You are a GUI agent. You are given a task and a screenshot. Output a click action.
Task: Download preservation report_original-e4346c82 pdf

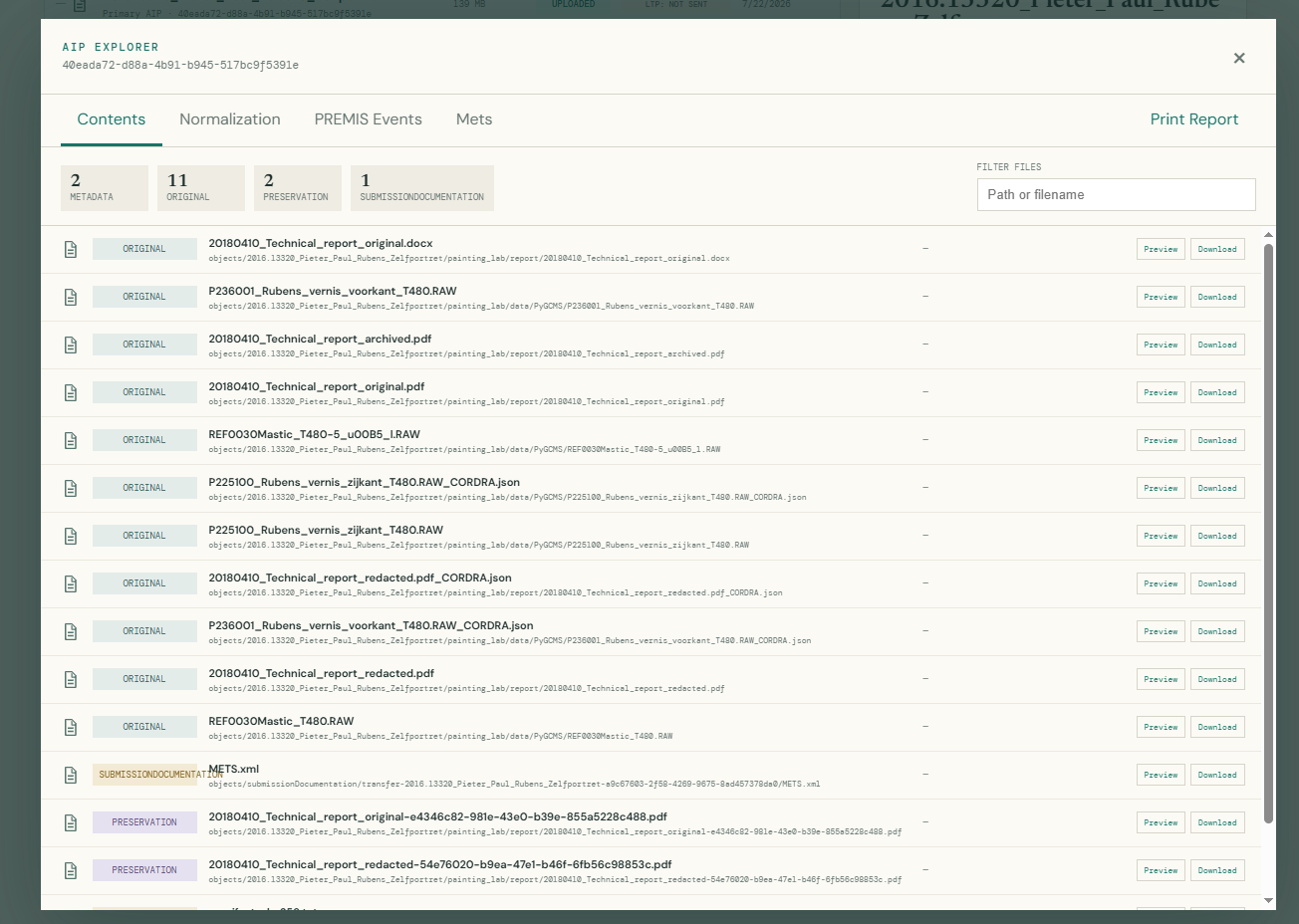1217,822
